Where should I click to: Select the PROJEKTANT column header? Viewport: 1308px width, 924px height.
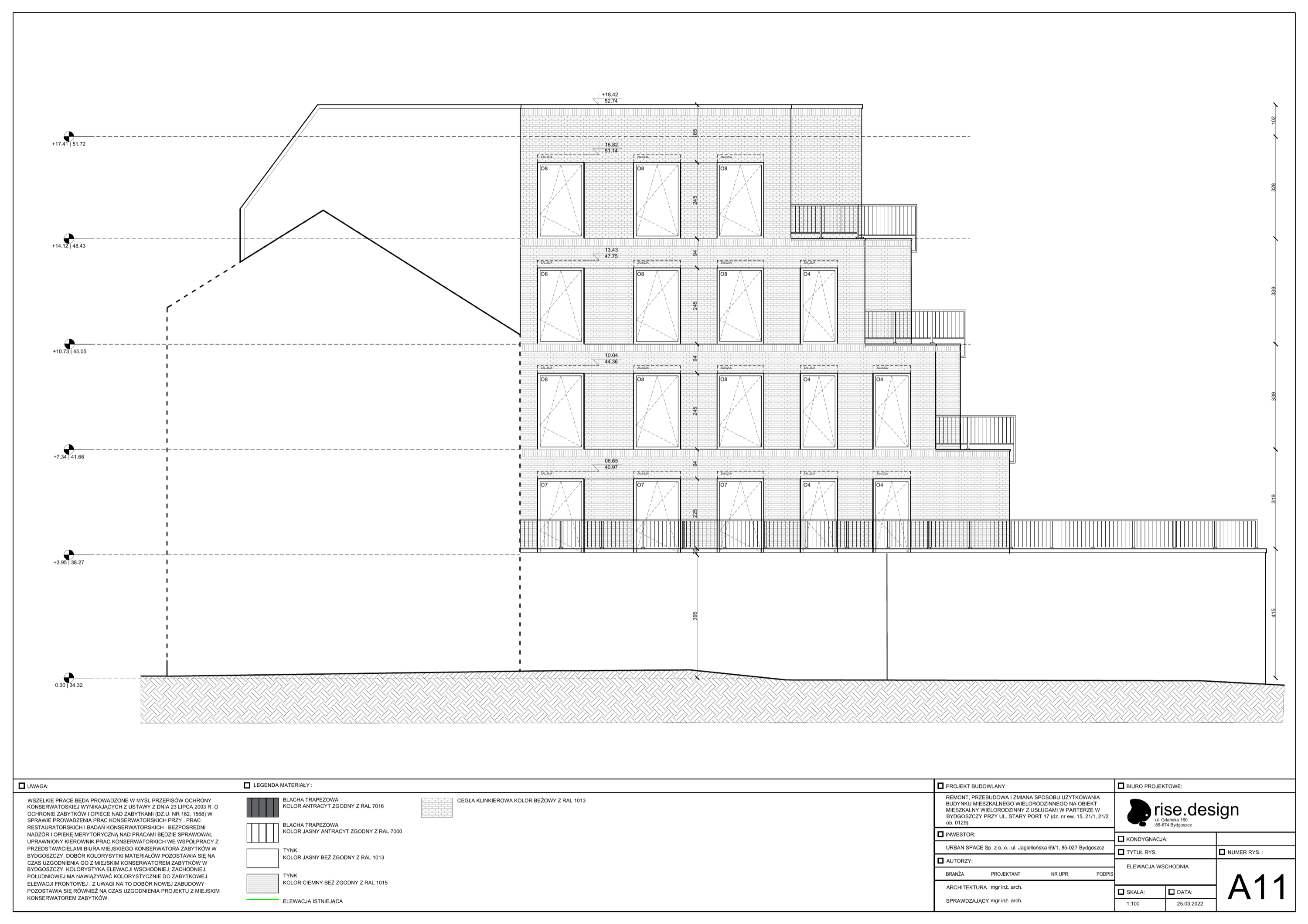pyautogui.click(x=1005, y=874)
